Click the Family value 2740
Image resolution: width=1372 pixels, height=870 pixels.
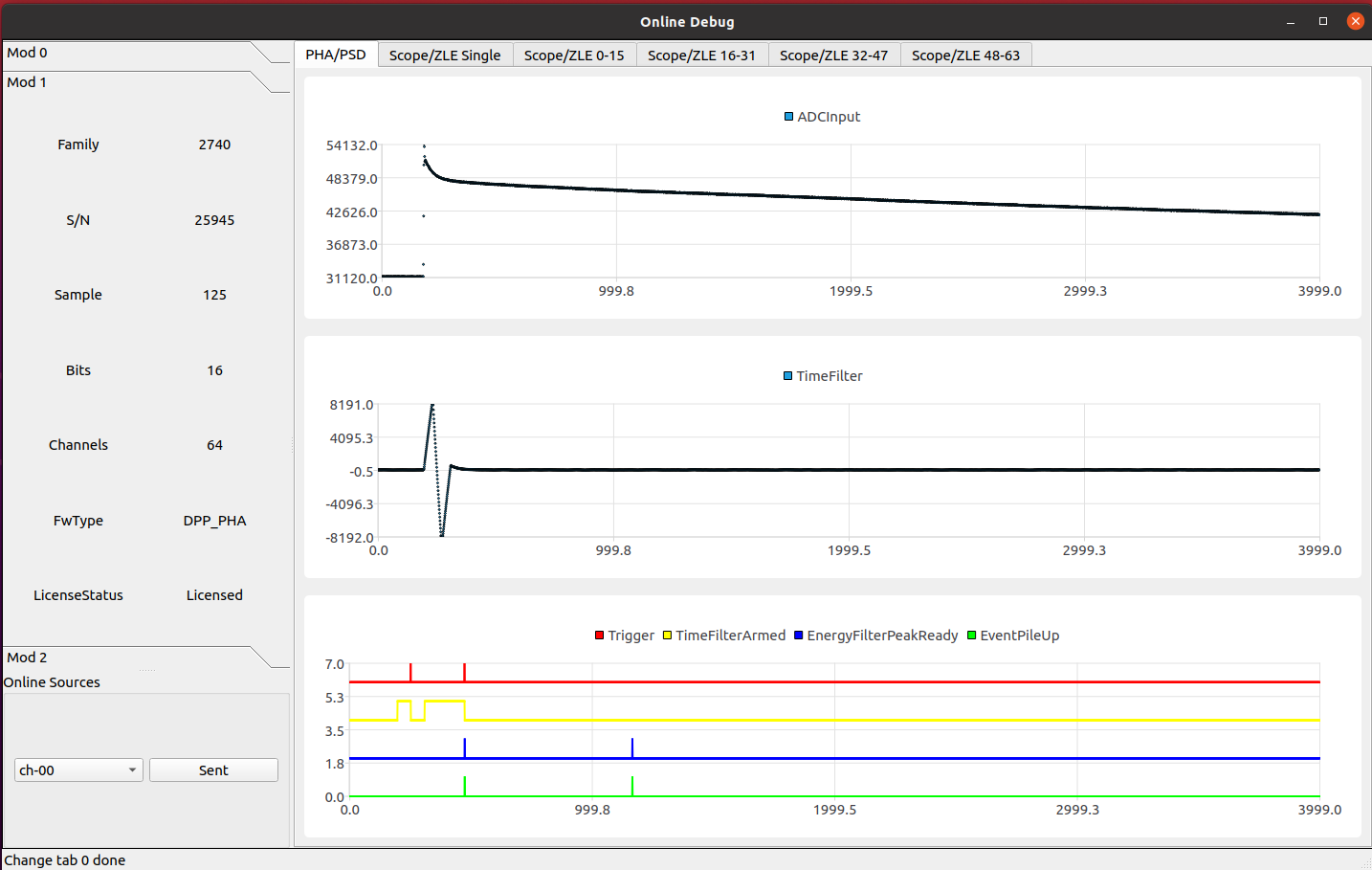click(214, 145)
